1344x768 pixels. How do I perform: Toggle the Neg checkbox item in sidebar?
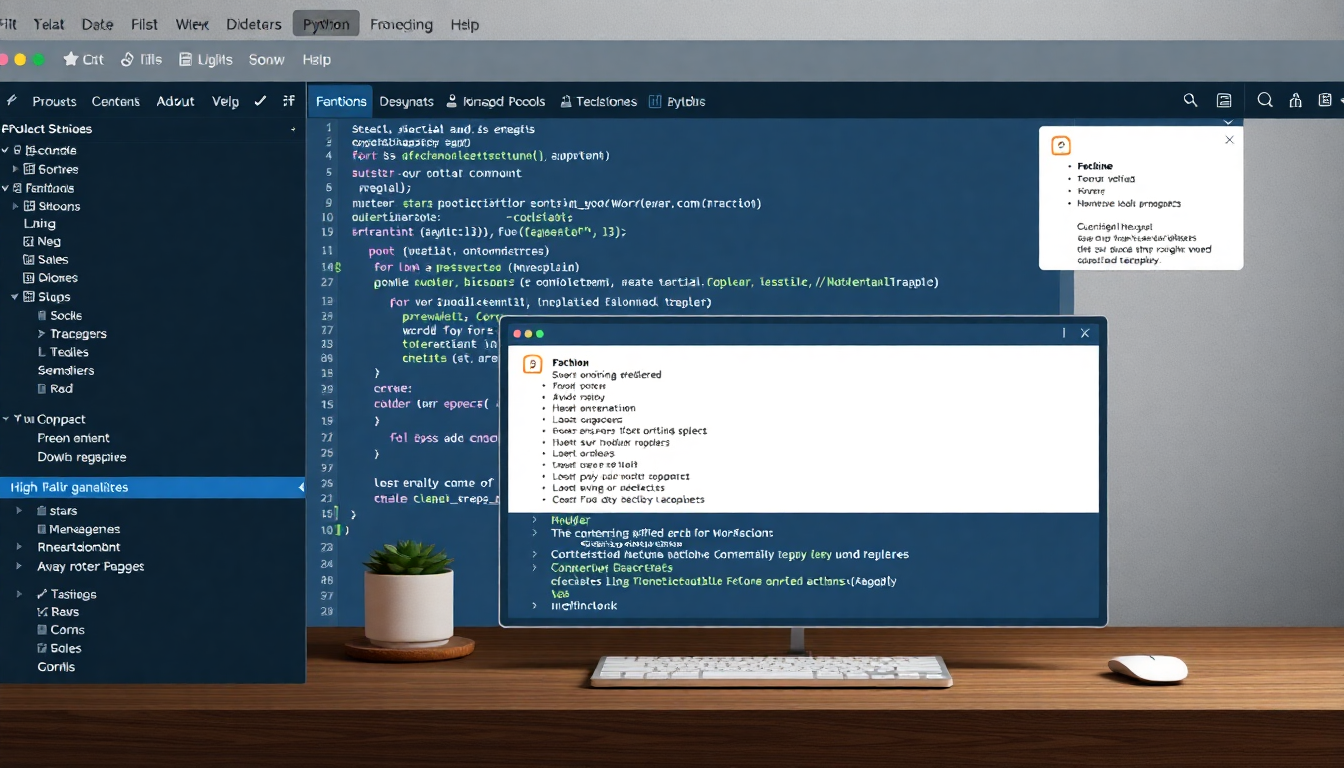coord(29,242)
